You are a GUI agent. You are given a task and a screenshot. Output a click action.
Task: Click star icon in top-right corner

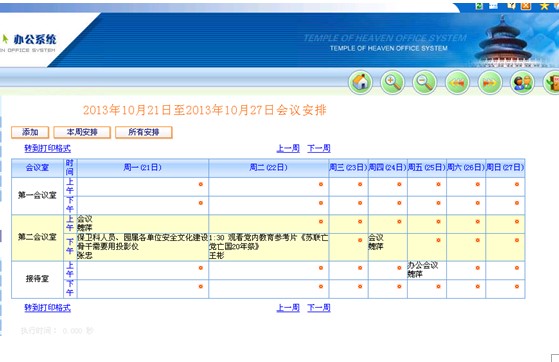coord(544,6)
